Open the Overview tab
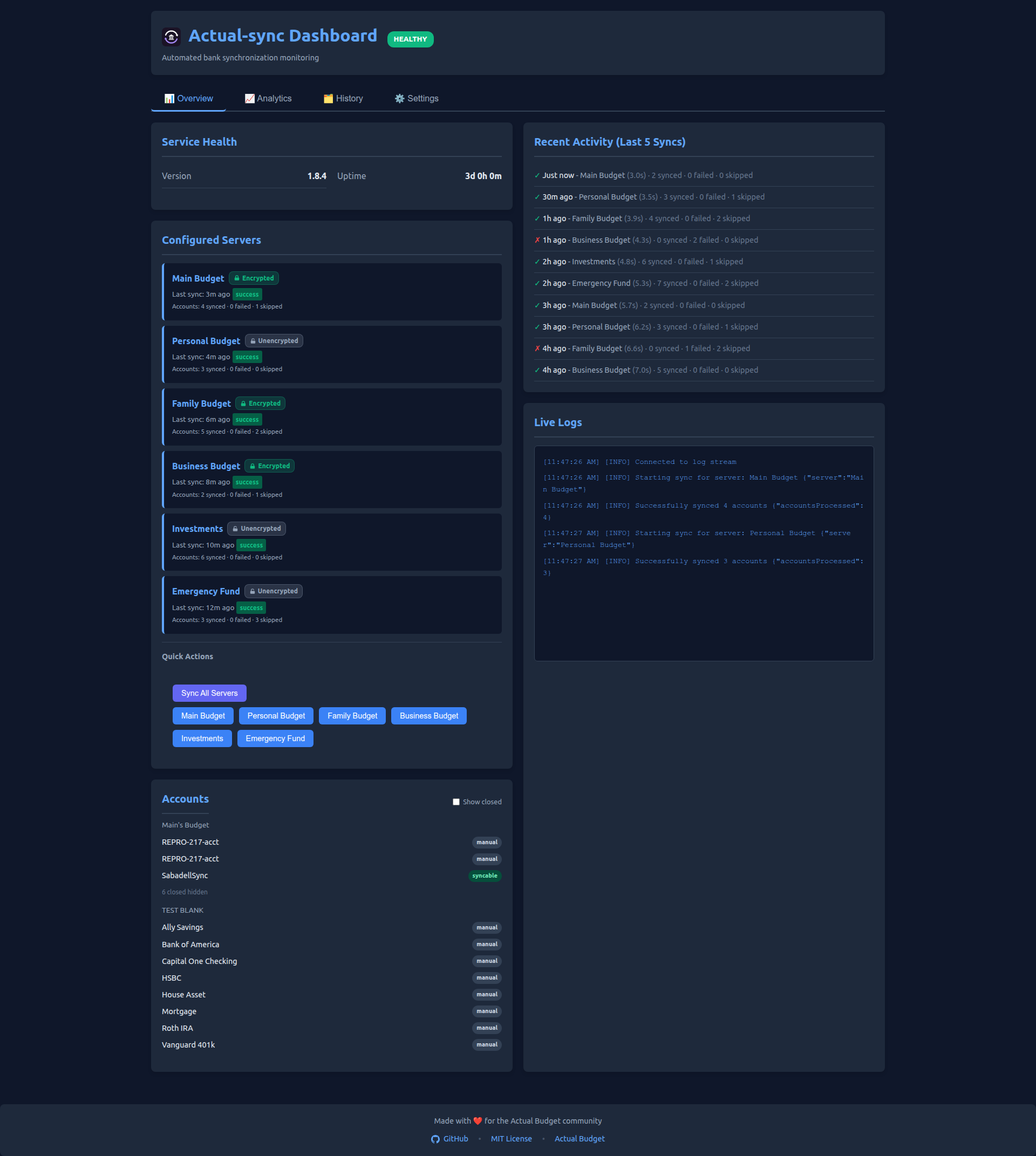1036x1156 pixels. coord(188,99)
